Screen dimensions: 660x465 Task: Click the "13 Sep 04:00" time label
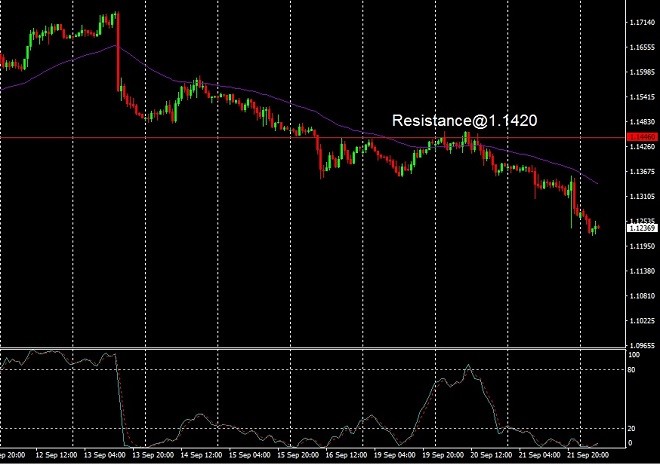click(x=104, y=455)
